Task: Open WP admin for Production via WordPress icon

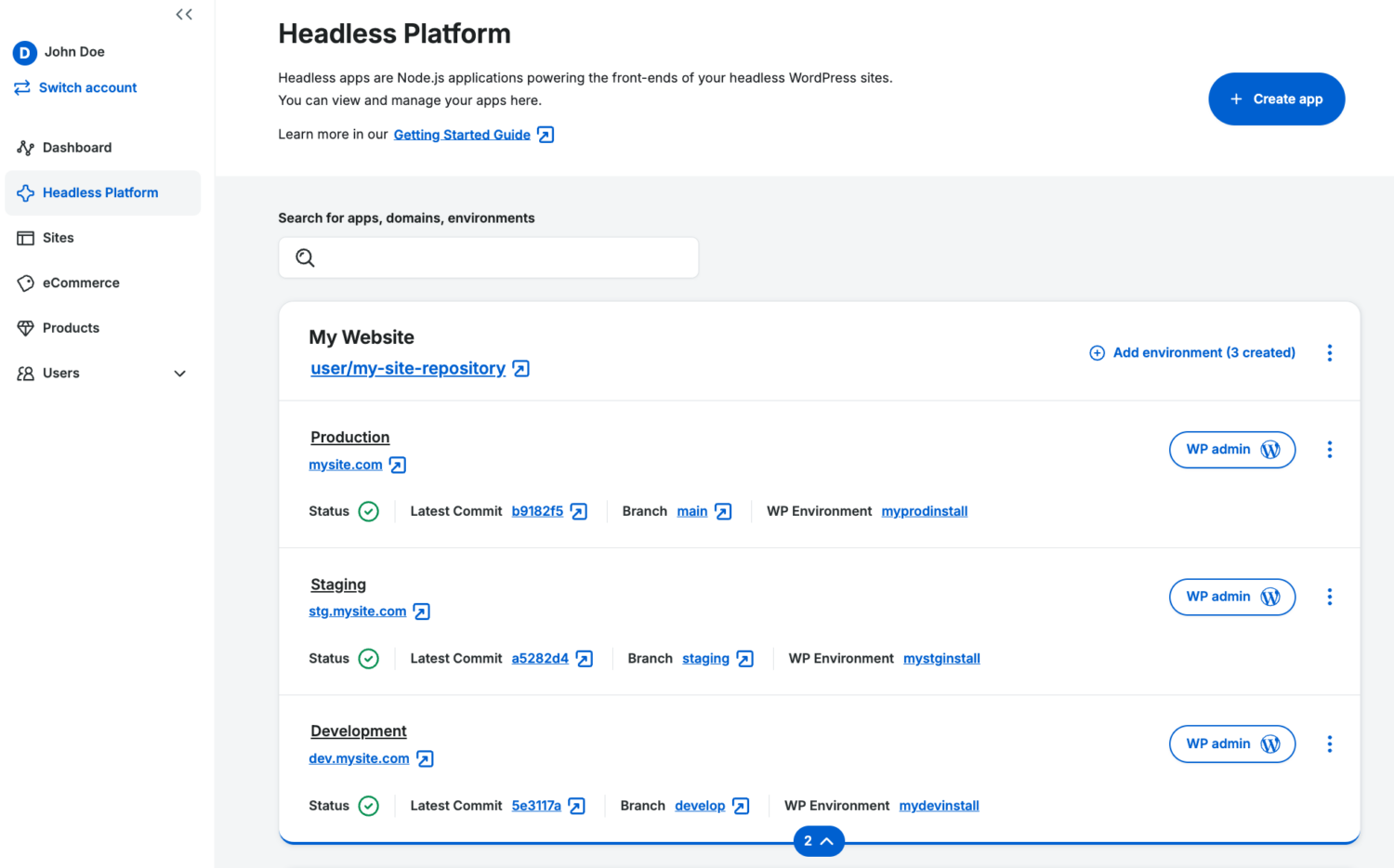Action: pyautogui.click(x=1271, y=449)
